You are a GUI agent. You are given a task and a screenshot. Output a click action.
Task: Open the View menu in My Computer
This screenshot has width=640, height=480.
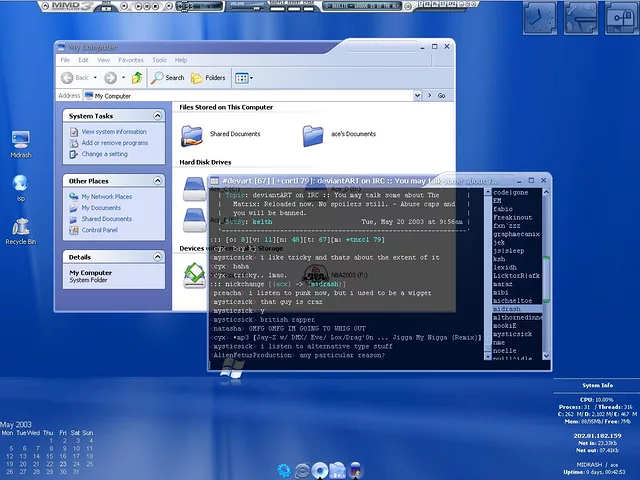(103, 60)
